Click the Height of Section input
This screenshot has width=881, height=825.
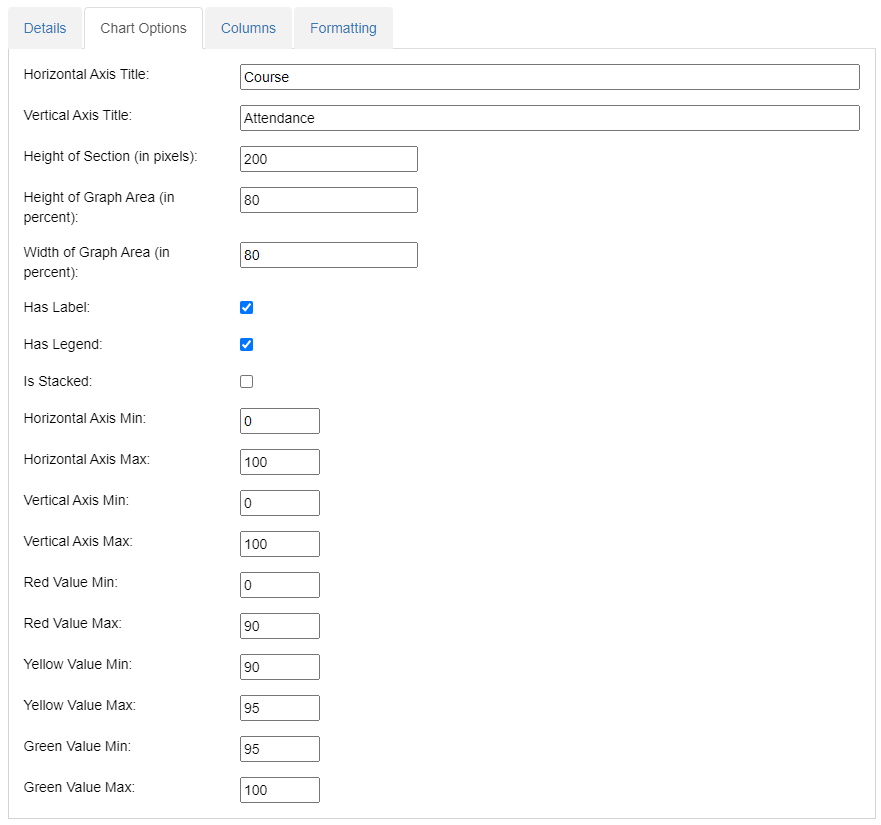tap(329, 159)
